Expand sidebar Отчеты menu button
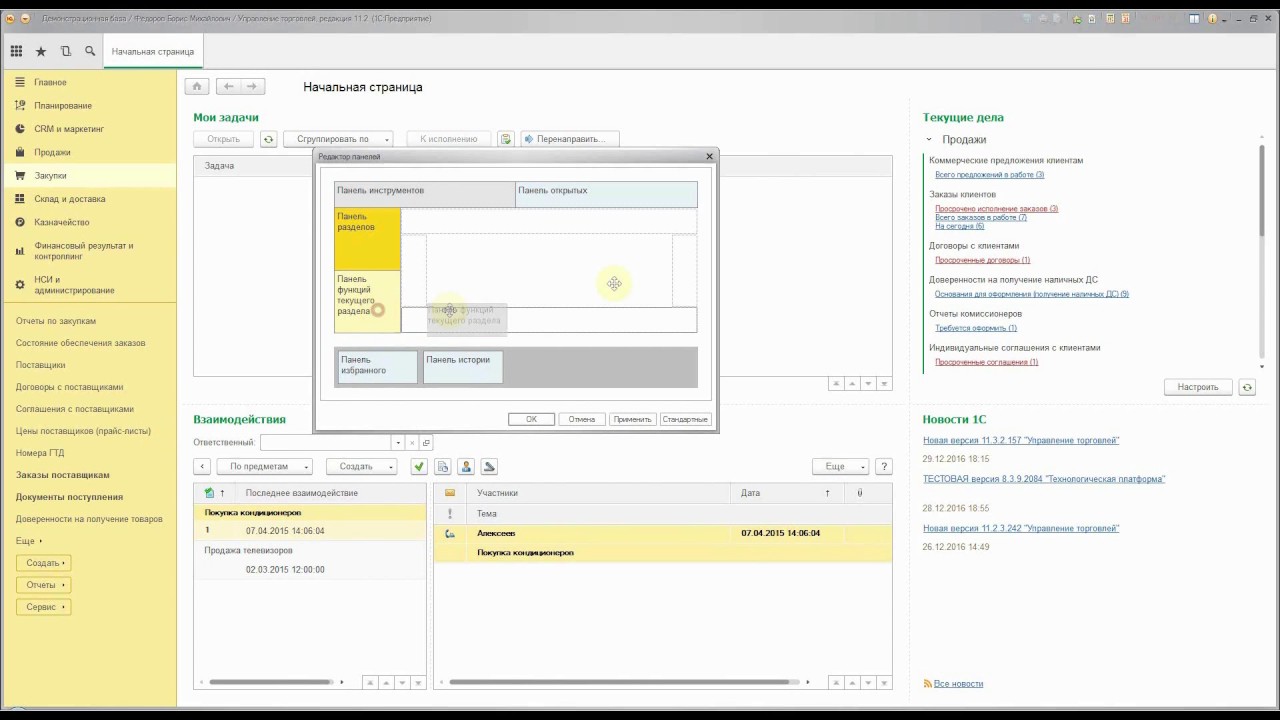 click(43, 585)
